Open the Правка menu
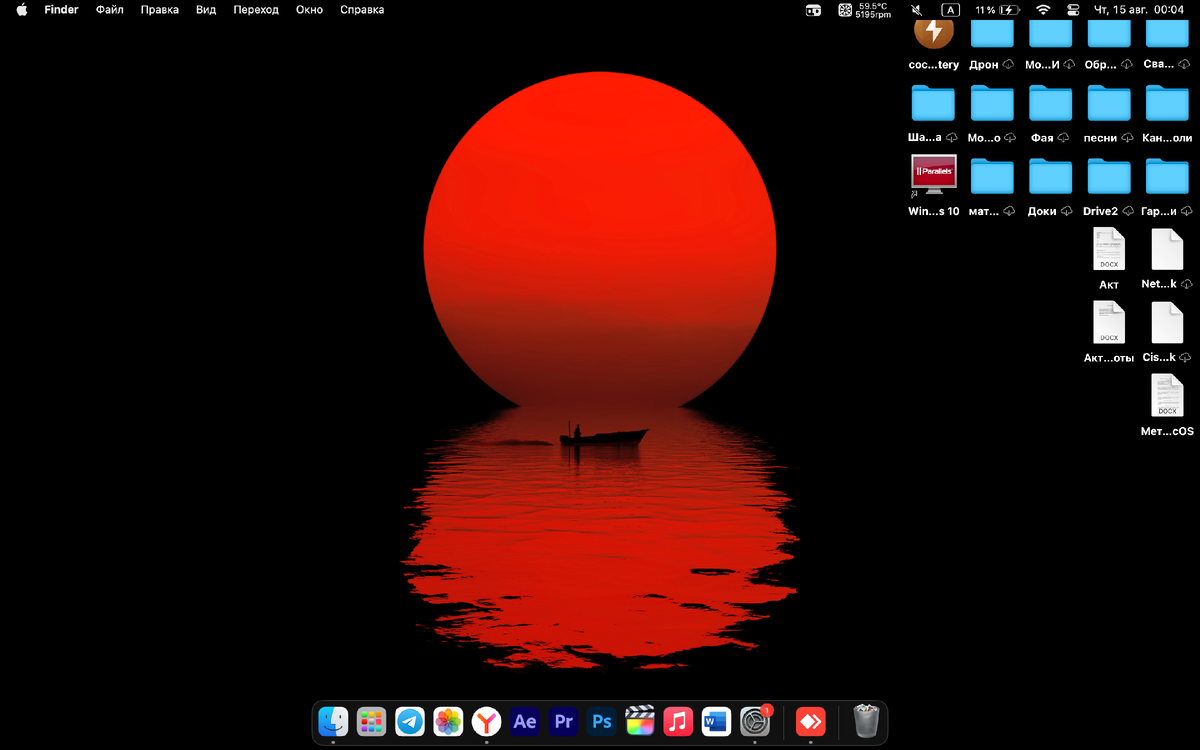Screen dimensions: 1200x750 (160, 10)
